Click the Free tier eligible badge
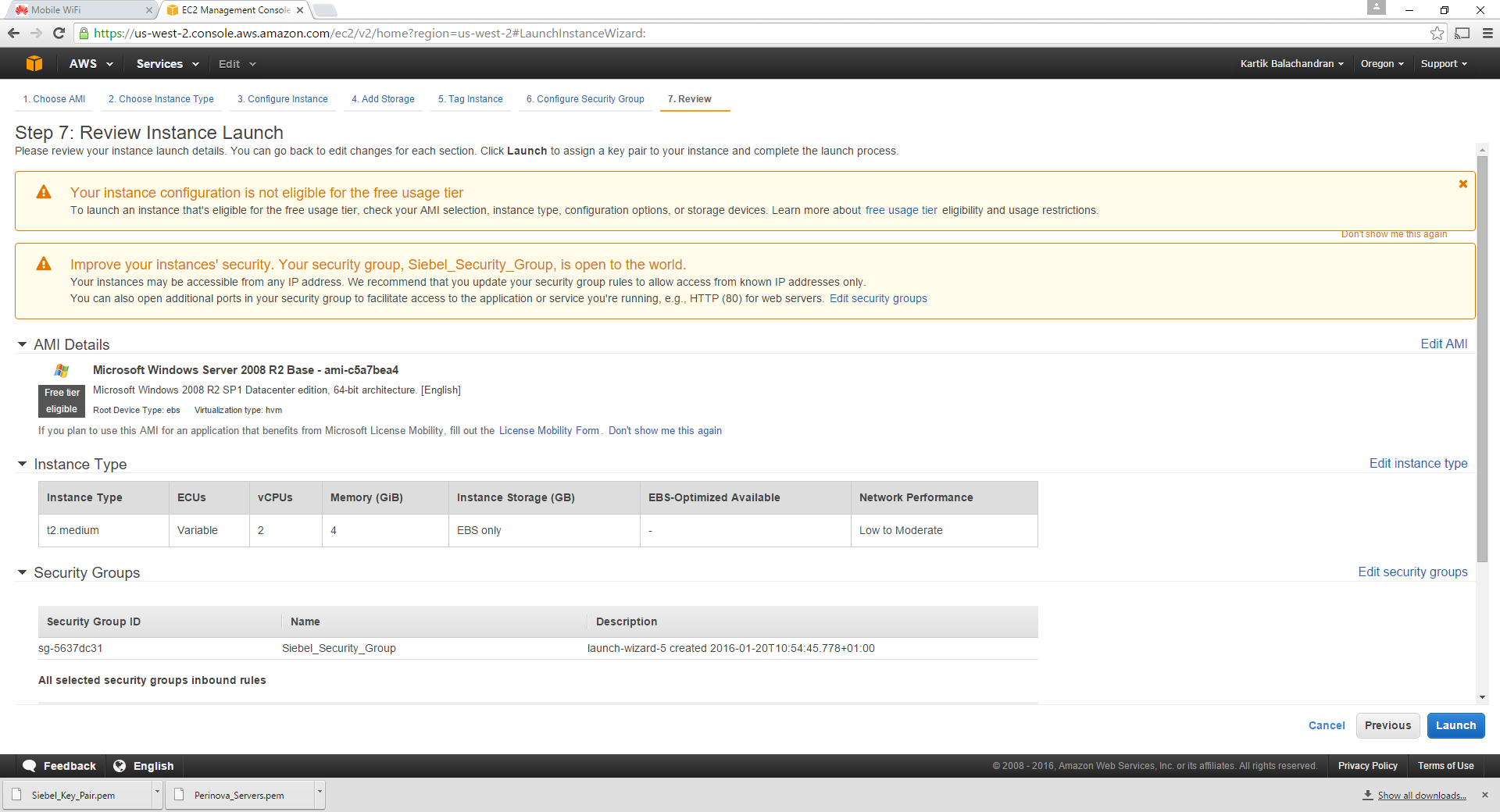 pos(61,401)
